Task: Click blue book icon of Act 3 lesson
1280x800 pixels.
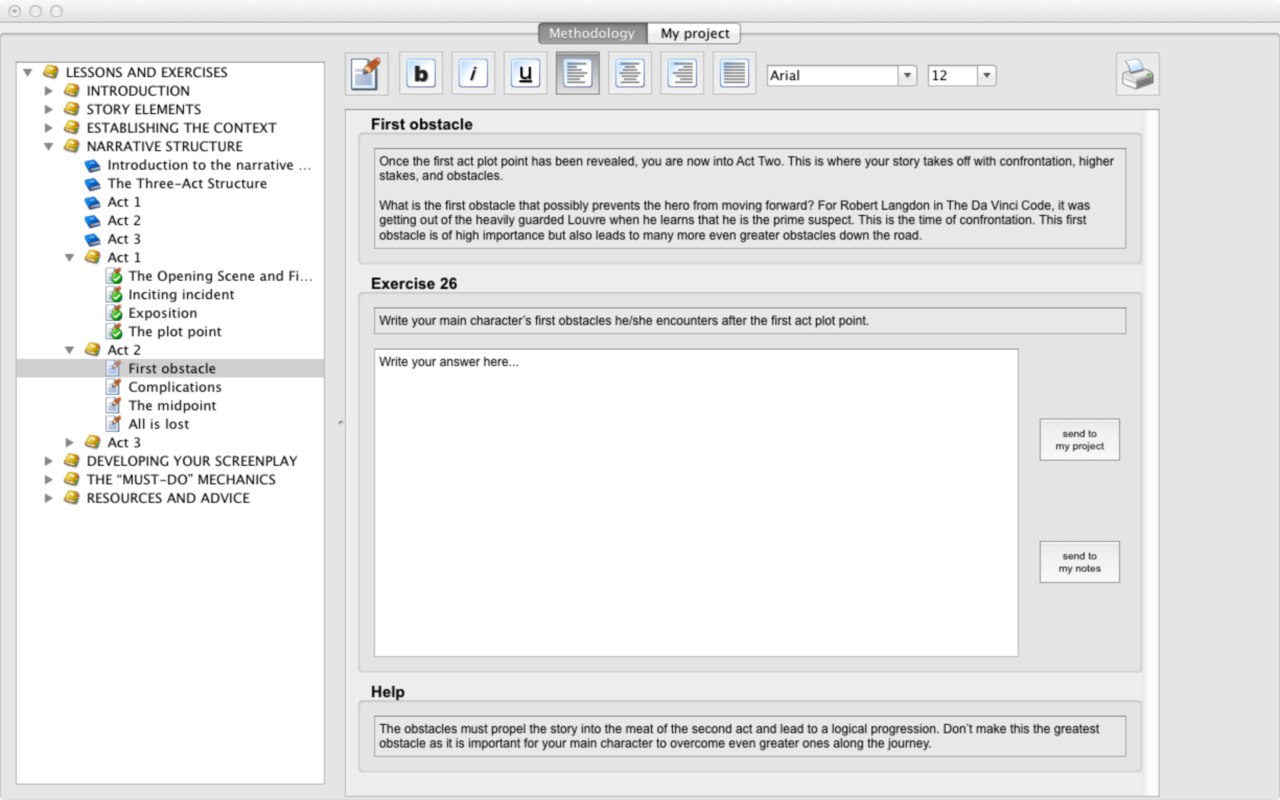Action: pyautogui.click(x=92, y=239)
